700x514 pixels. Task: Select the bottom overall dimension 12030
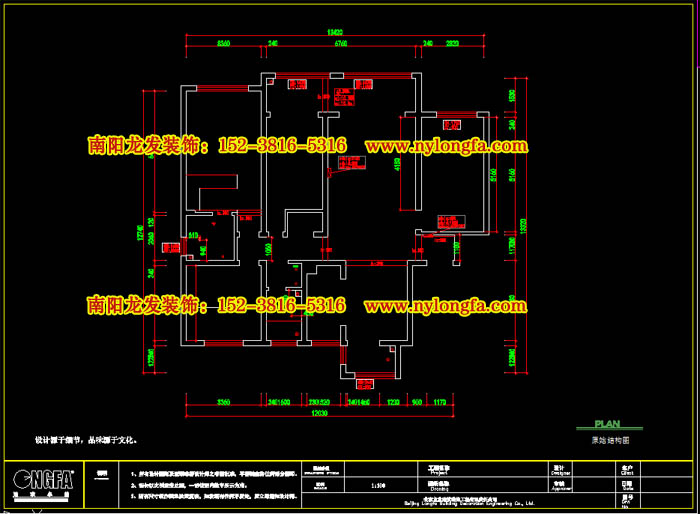[x=319, y=411]
